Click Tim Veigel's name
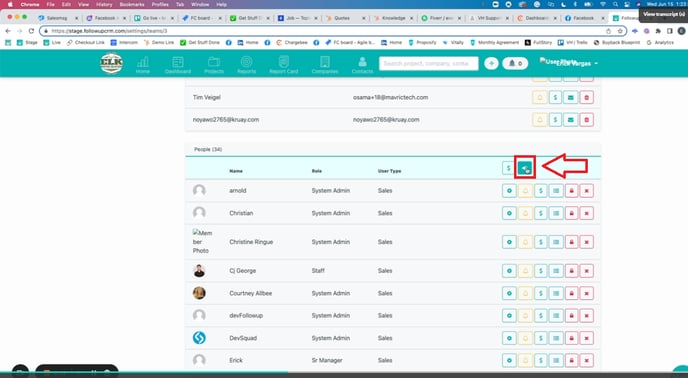688x378 pixels. [x=207, y=97]
